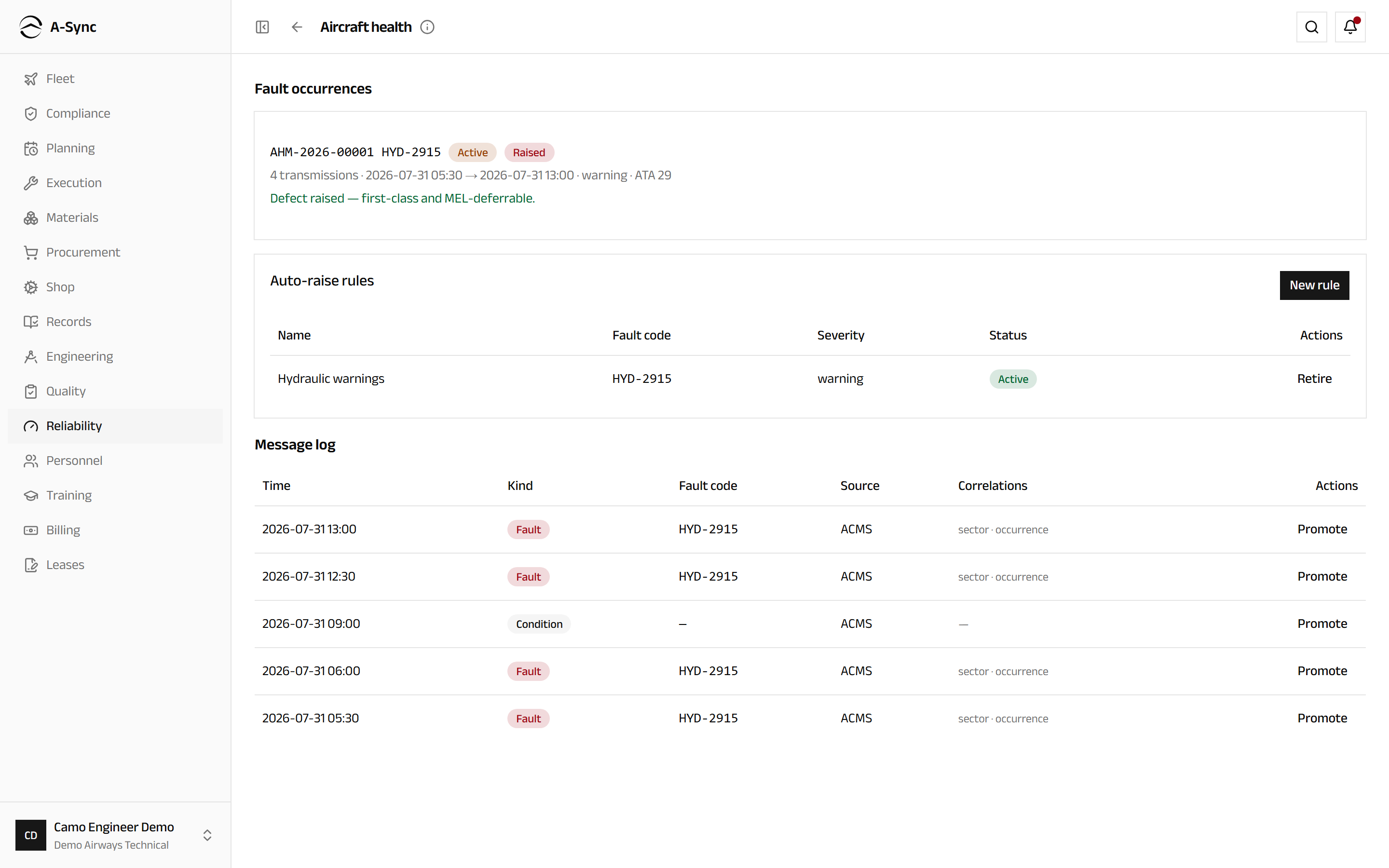Open notifications bell

(1350, 27)
